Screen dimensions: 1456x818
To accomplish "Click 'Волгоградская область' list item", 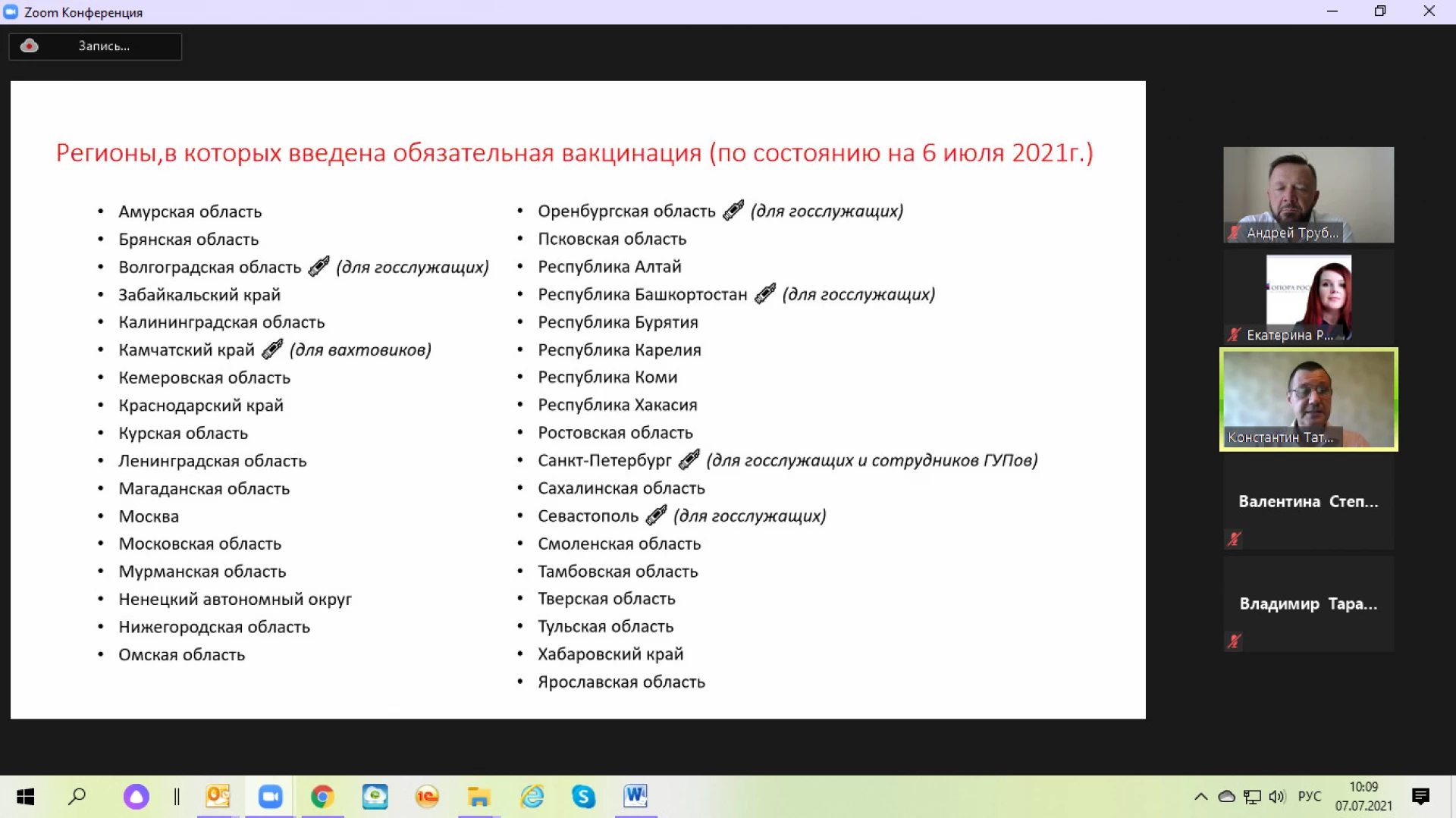I will click(209, 267).
